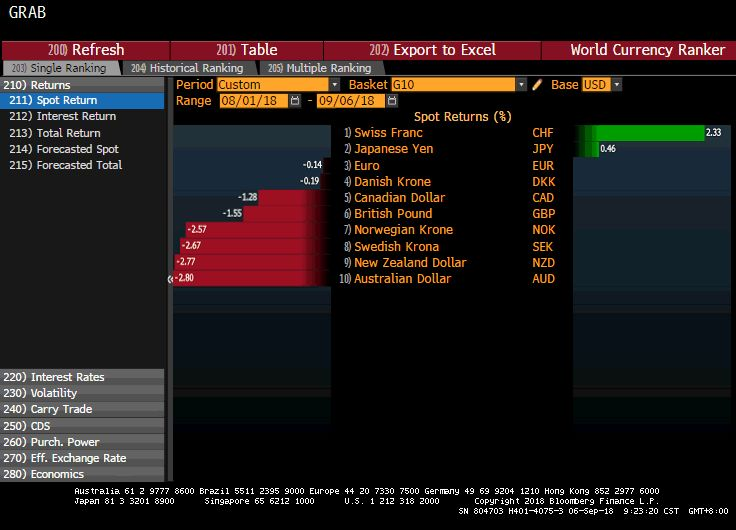This screenshot has width=736, height=530.
Task: Click New Zealand Dollar in the ranking
Action: tap(410, 262)
